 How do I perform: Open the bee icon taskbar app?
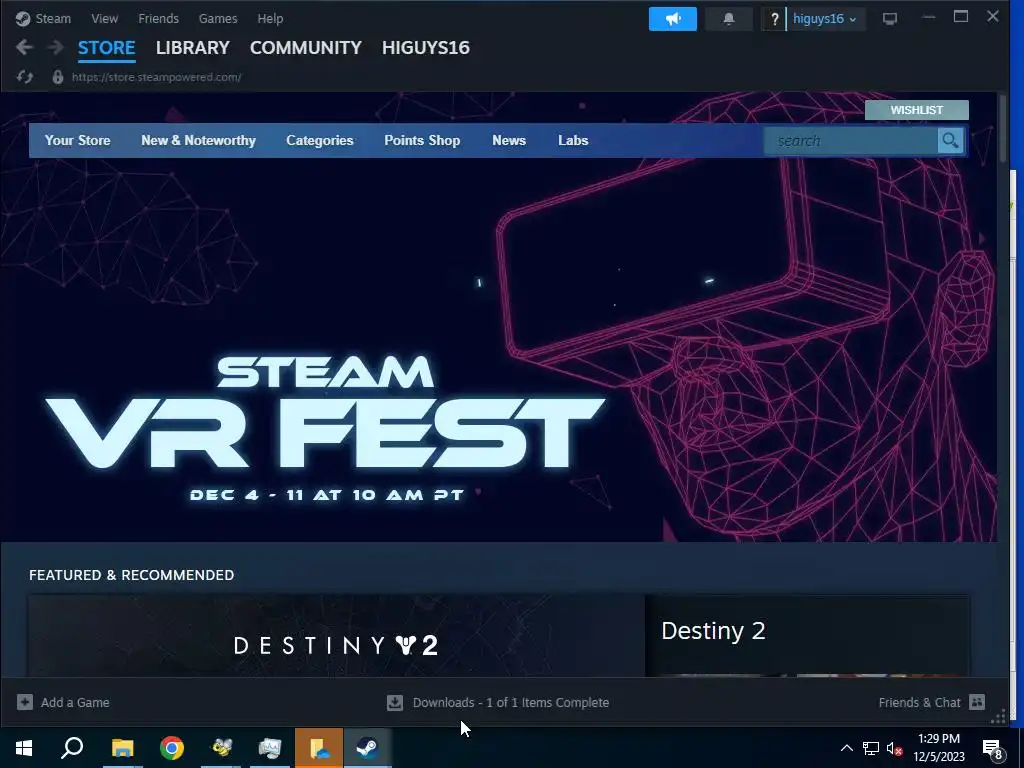(x=221, y=748)
